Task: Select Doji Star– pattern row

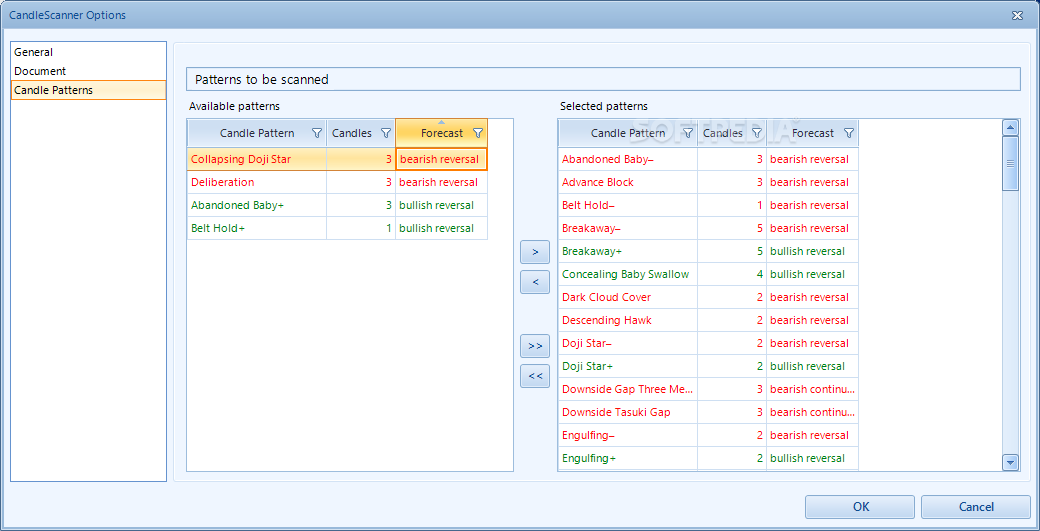Action: pyautogui.click(x=708, y=343)
